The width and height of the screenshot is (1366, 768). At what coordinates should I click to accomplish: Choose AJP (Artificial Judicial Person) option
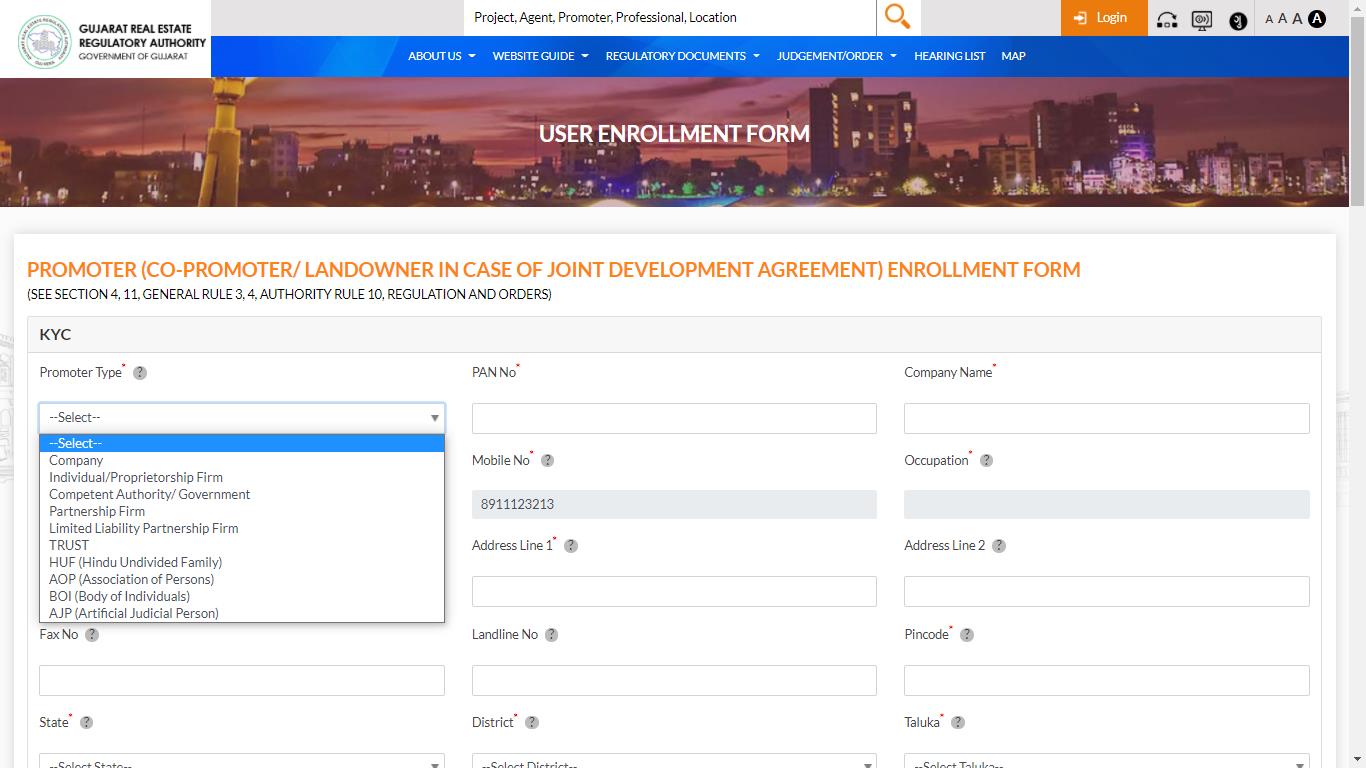242,614
